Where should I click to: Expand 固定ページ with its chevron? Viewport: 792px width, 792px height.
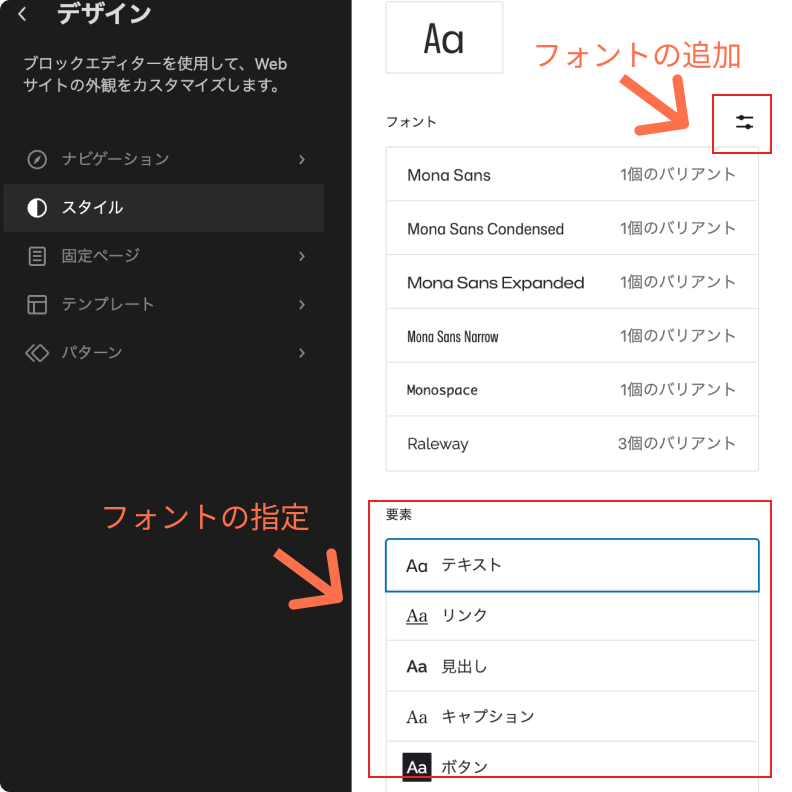[x=302, y=256]
